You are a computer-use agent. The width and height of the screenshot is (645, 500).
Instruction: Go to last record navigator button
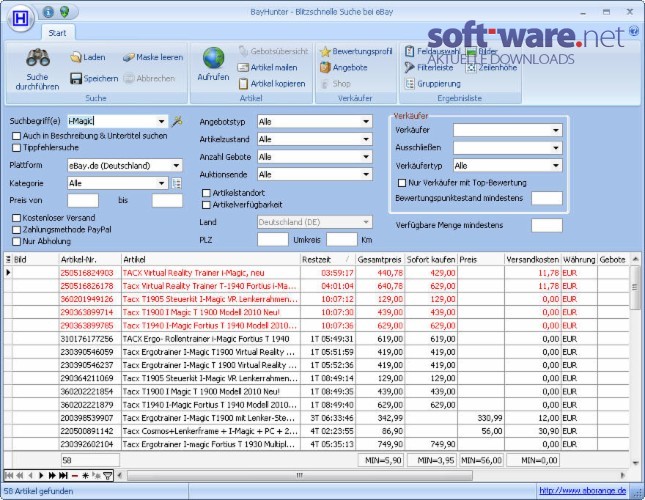click(63, 476)
